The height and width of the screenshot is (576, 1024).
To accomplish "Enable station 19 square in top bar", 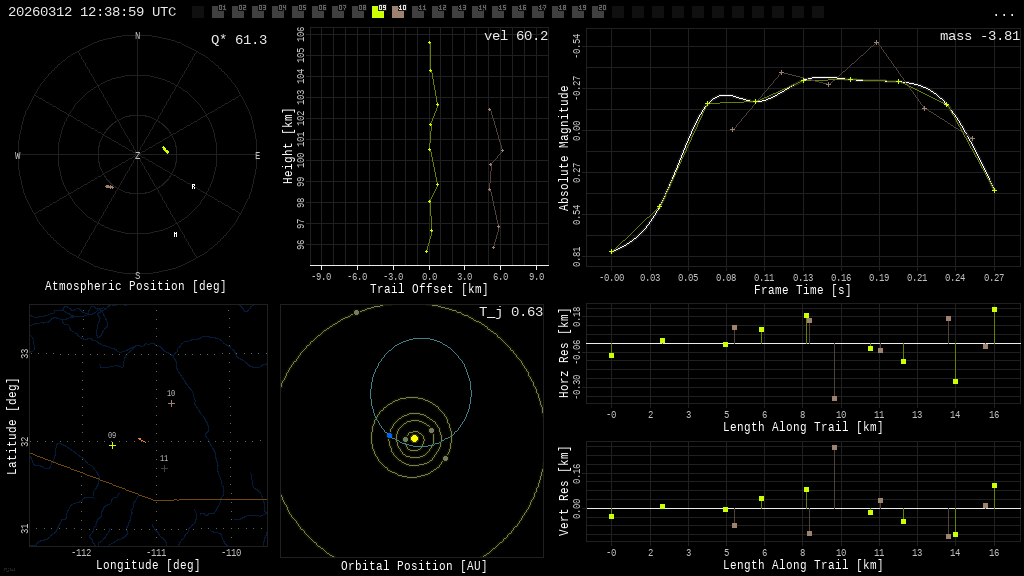I will pos(577,12).
